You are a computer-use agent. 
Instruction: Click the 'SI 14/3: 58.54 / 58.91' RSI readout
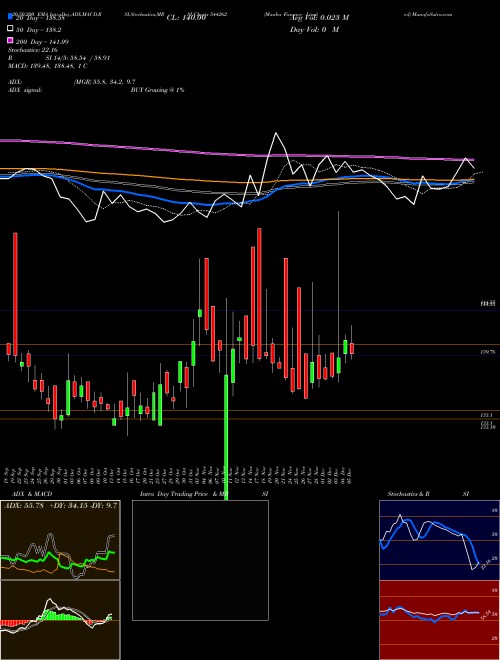tap(76, 58)
